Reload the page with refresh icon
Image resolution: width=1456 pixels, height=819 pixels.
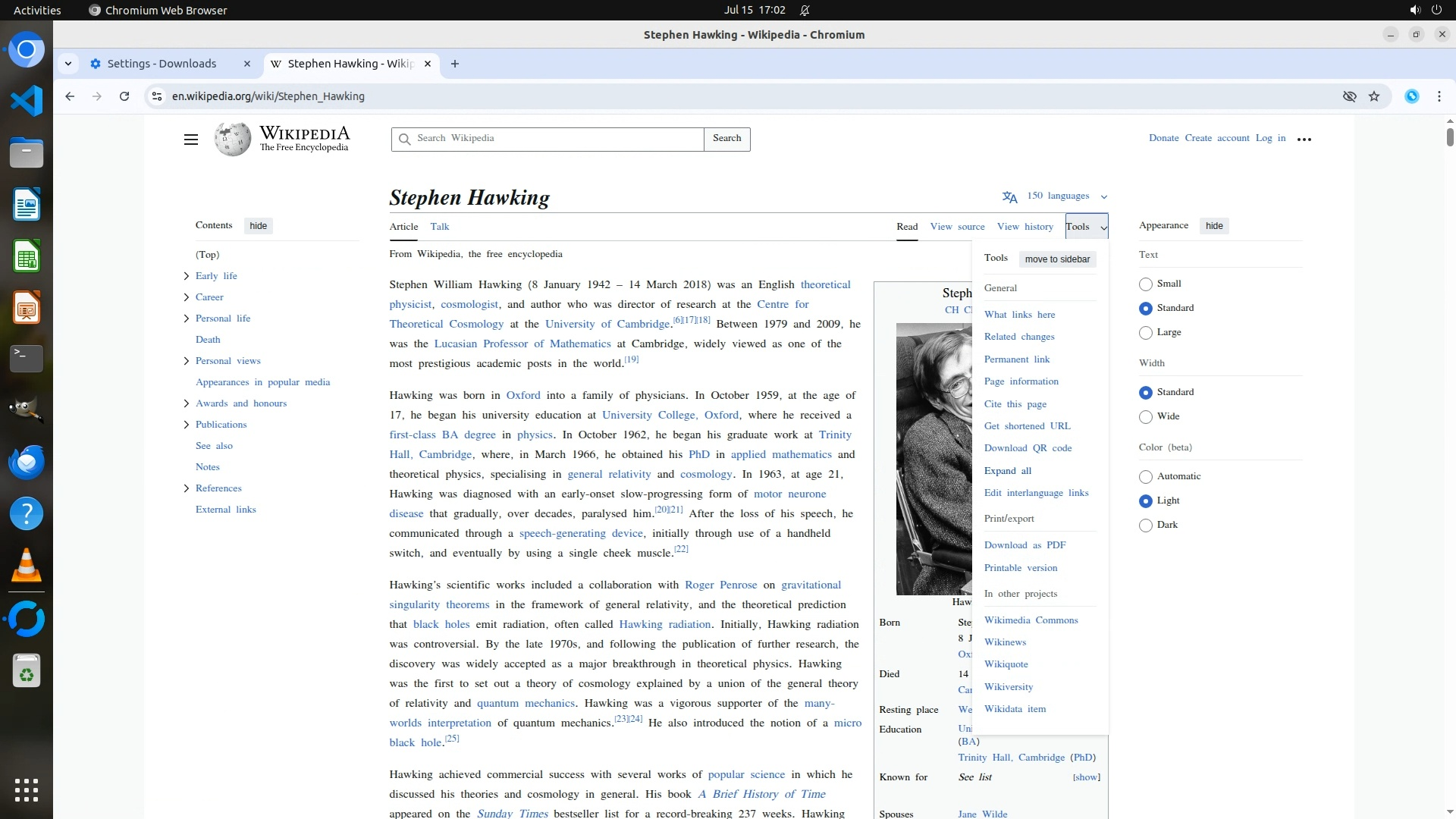124,96
